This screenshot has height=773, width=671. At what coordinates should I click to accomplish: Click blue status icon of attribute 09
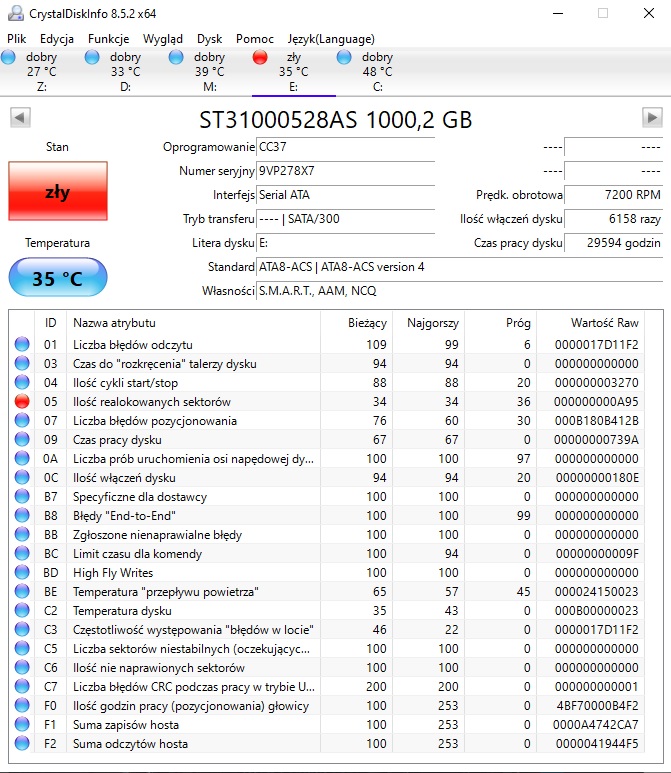(22, 439)
